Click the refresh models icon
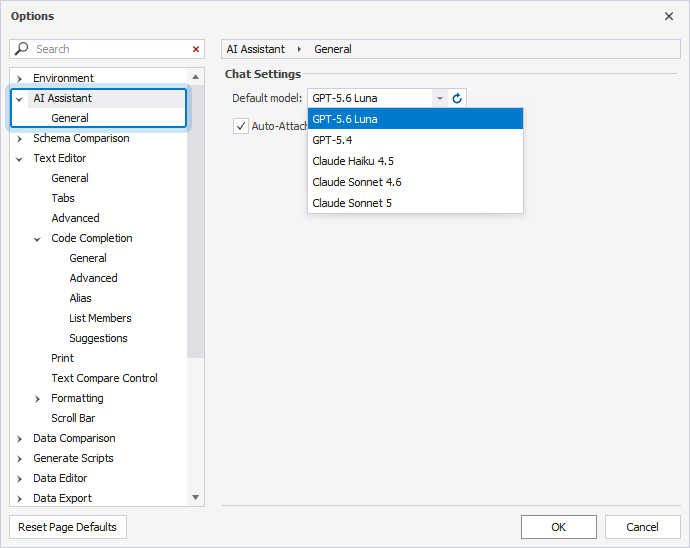690x548 pixels. [457, 98]
